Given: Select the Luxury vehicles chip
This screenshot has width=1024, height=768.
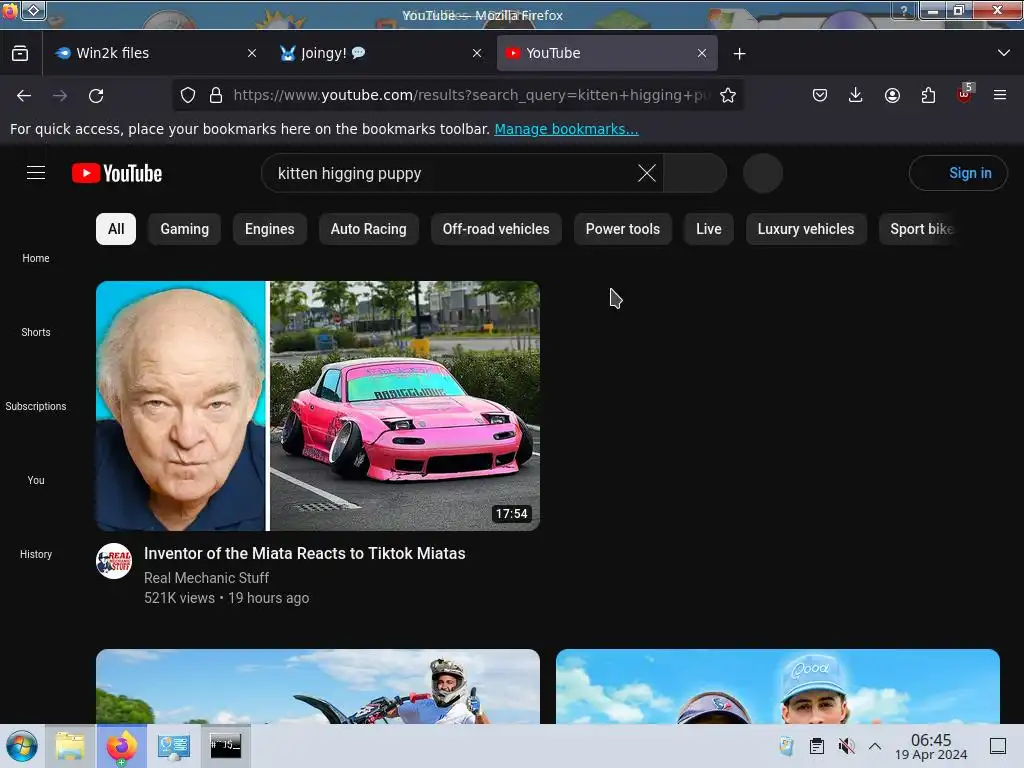Looking at the screenshot, I should tap(806, 229).
